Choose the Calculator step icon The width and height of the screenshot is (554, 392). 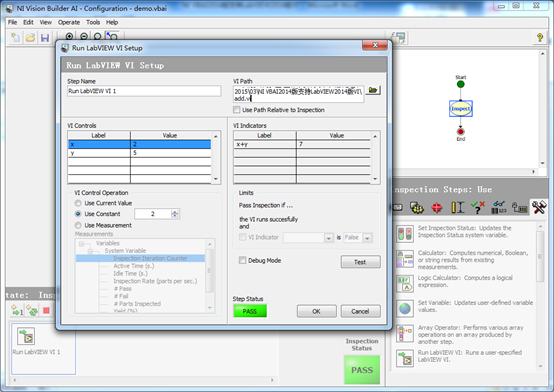pyautogui.click(x=405, y=258)
